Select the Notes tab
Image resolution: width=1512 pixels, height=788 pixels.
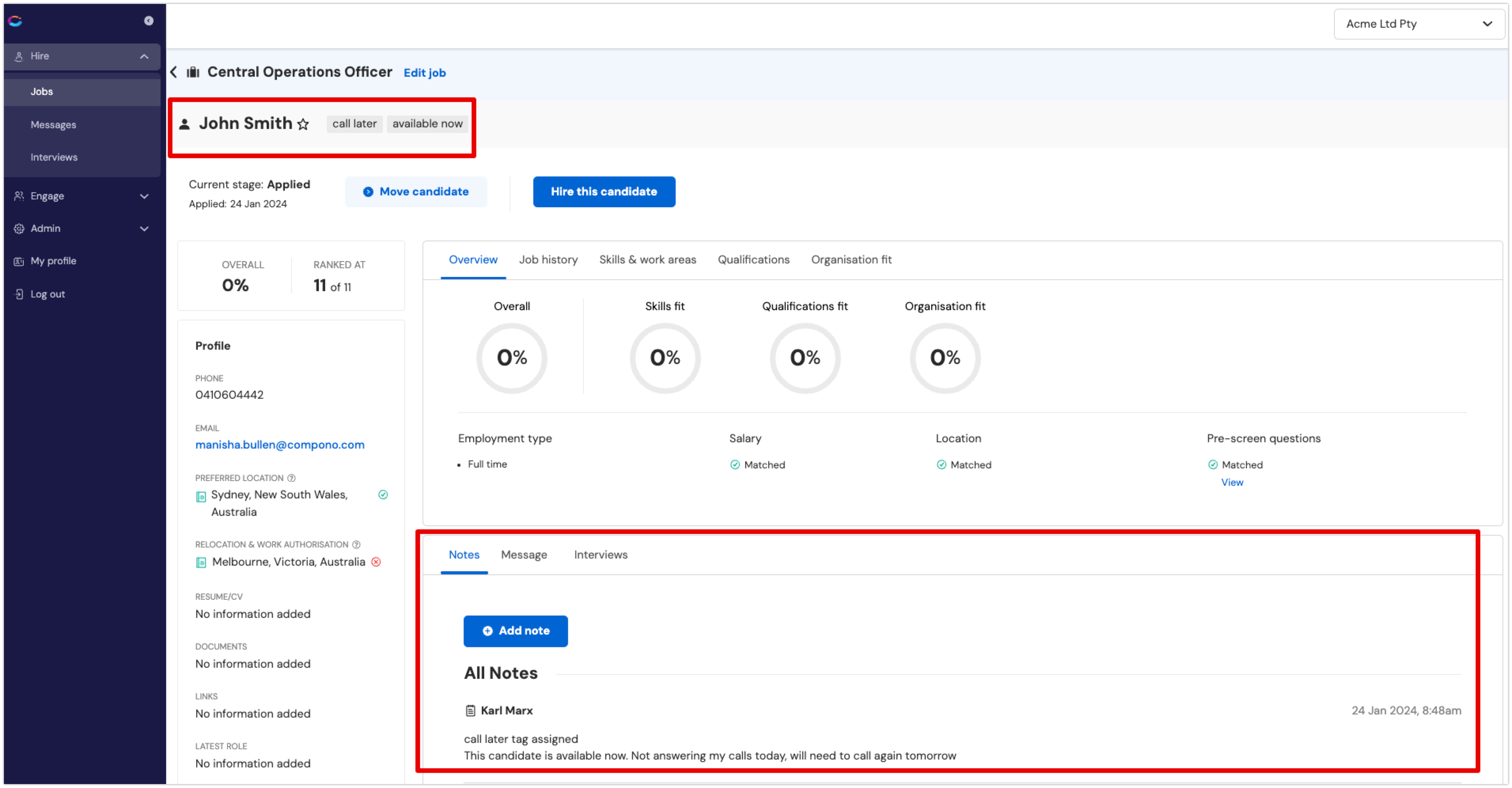464,555
